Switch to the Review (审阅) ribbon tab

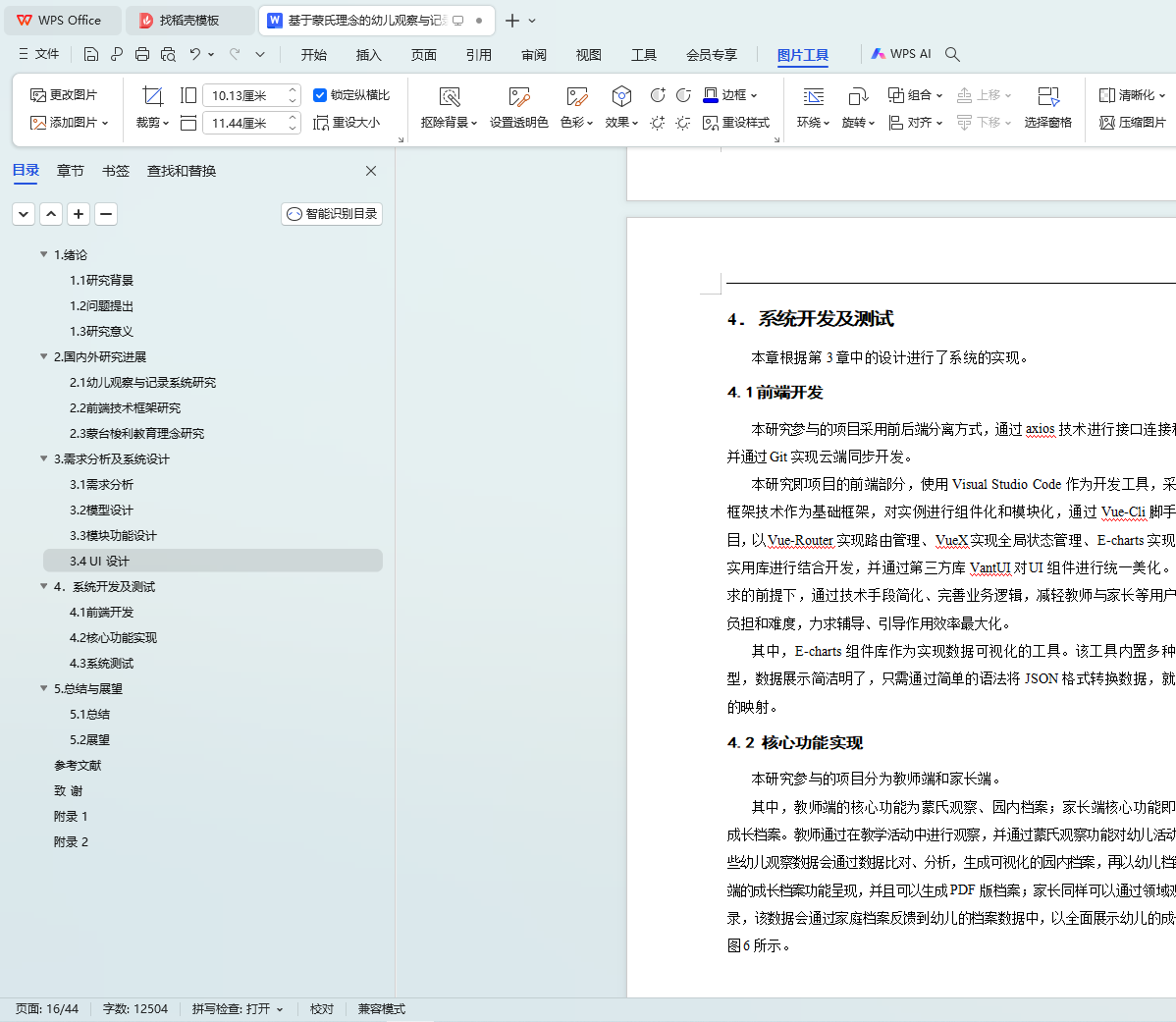[x=533, y=55]
